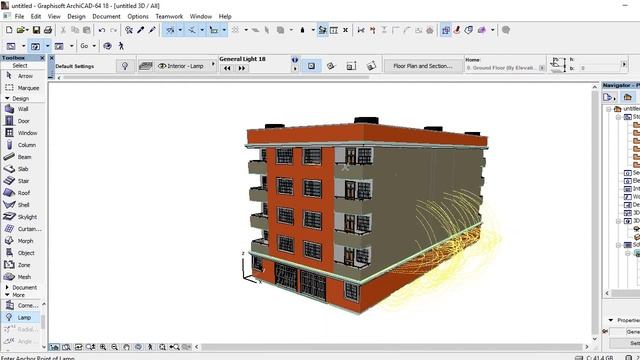The image size is (640, 360).
Task: Toggle the guide lines snap button
Action: pyautogui.click(x=170, y=30)
